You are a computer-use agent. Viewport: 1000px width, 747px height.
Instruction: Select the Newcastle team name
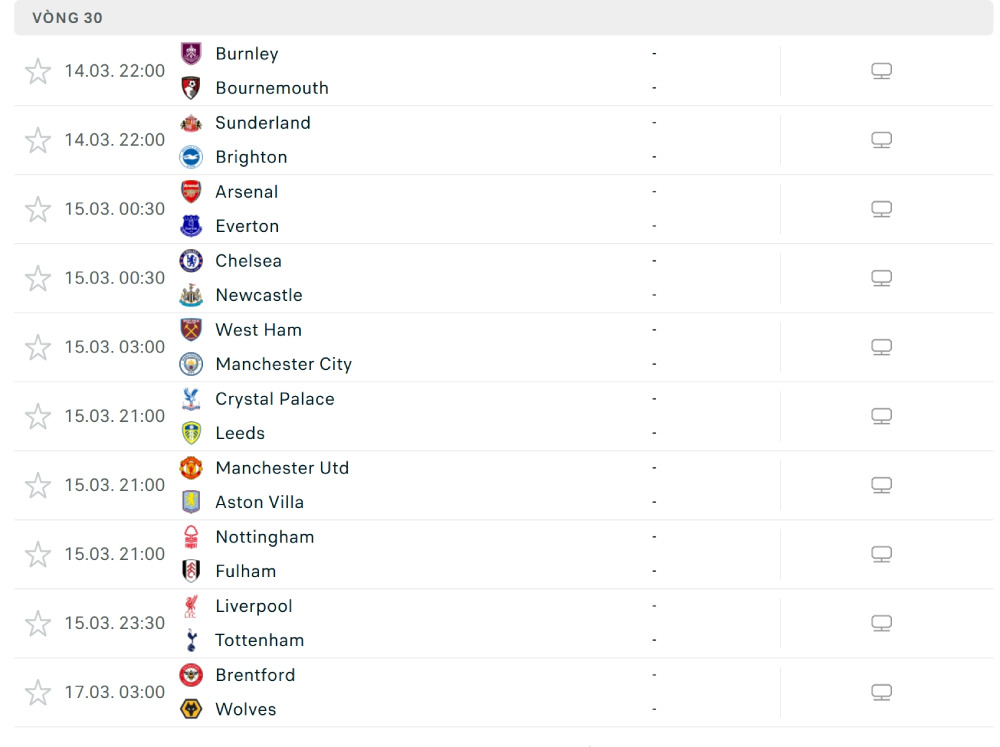pos(258,295)
